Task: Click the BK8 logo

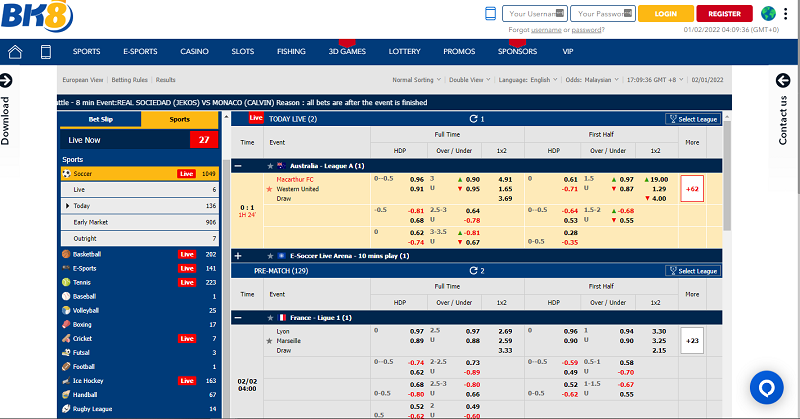Action: pos(37,16)
